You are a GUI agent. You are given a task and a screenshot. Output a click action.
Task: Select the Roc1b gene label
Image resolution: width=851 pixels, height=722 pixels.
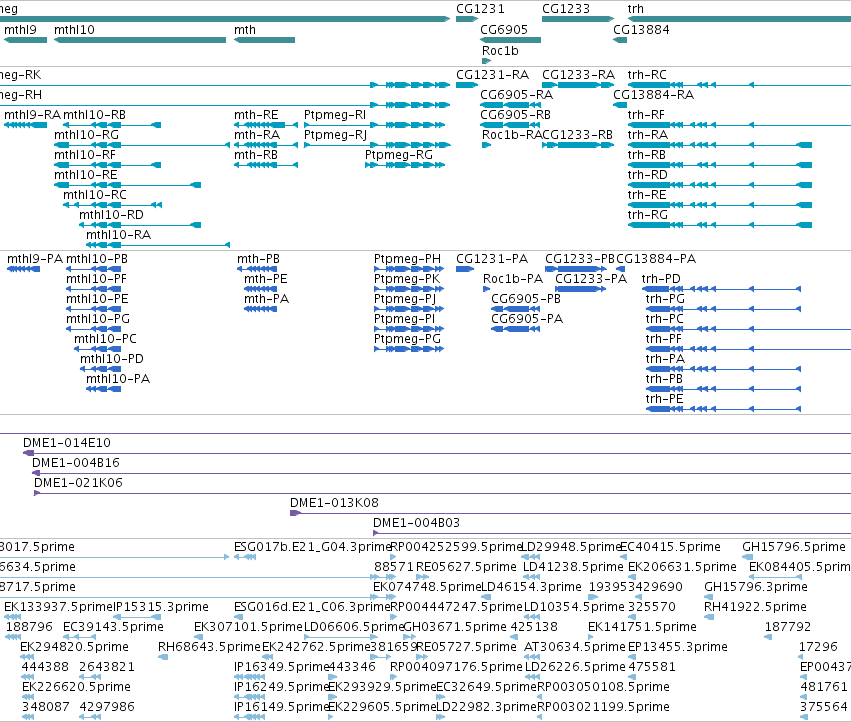(x=500, y=50)
